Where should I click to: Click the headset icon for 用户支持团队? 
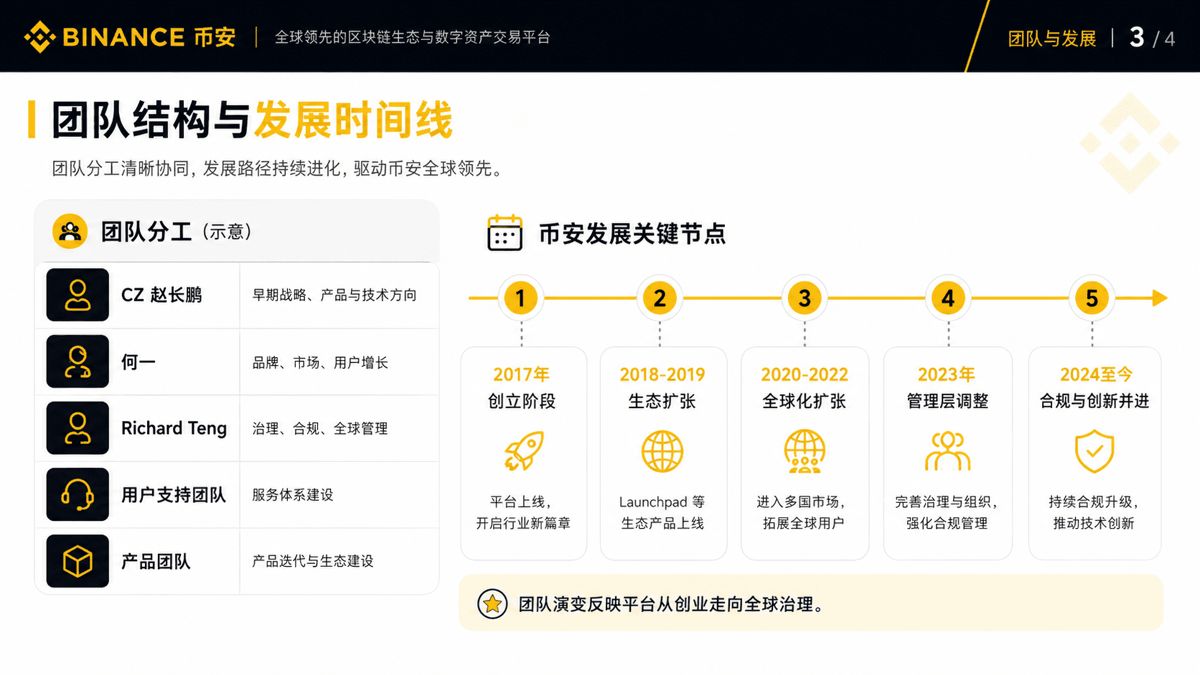point(78,494)
